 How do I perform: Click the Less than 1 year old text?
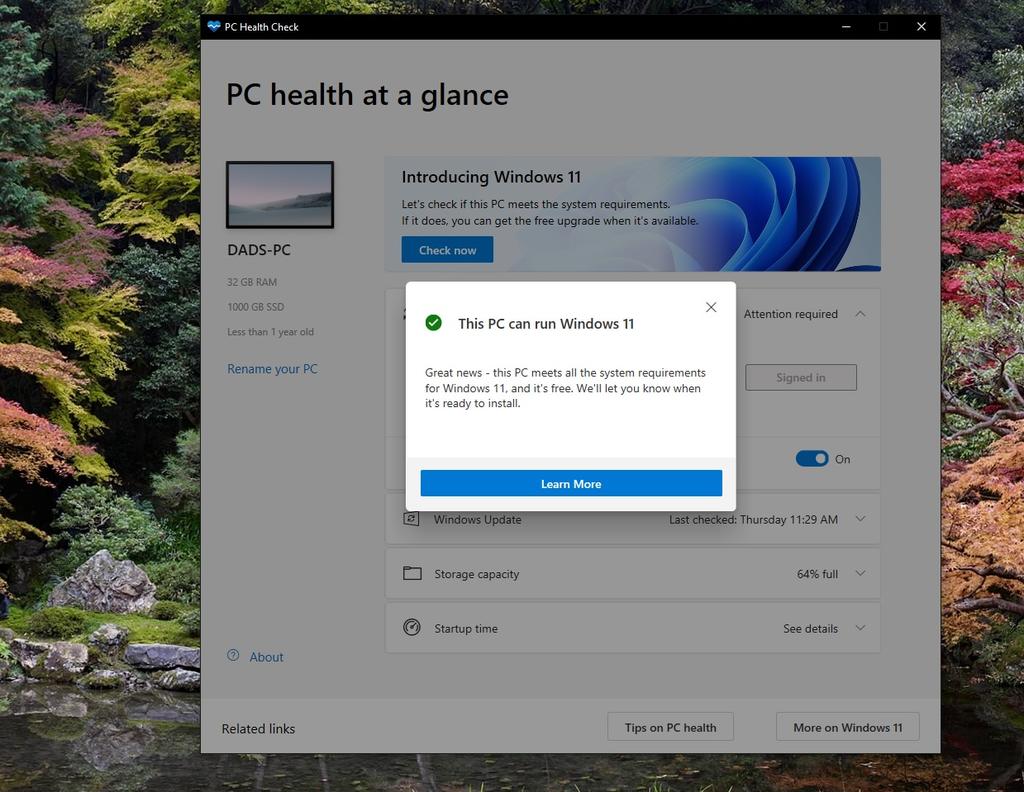[x=270, y=332]
